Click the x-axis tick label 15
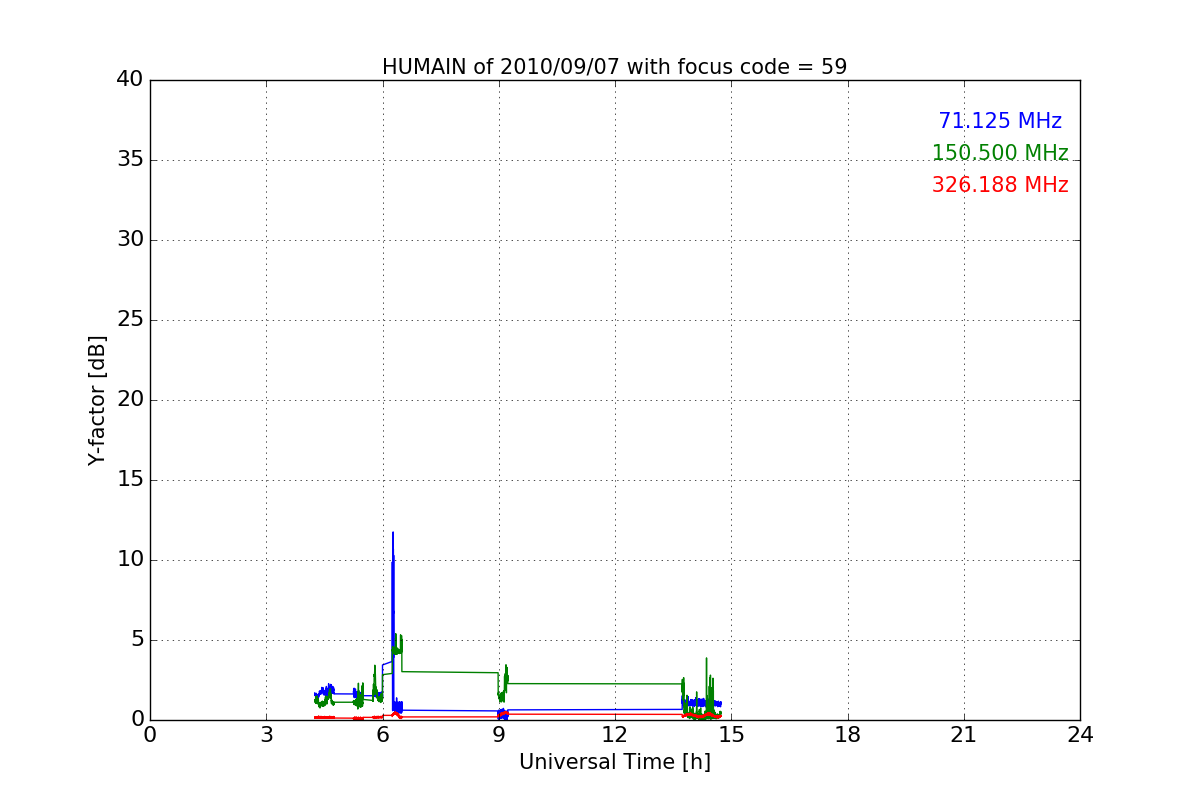1200x800 pixels. pos(731,735)
